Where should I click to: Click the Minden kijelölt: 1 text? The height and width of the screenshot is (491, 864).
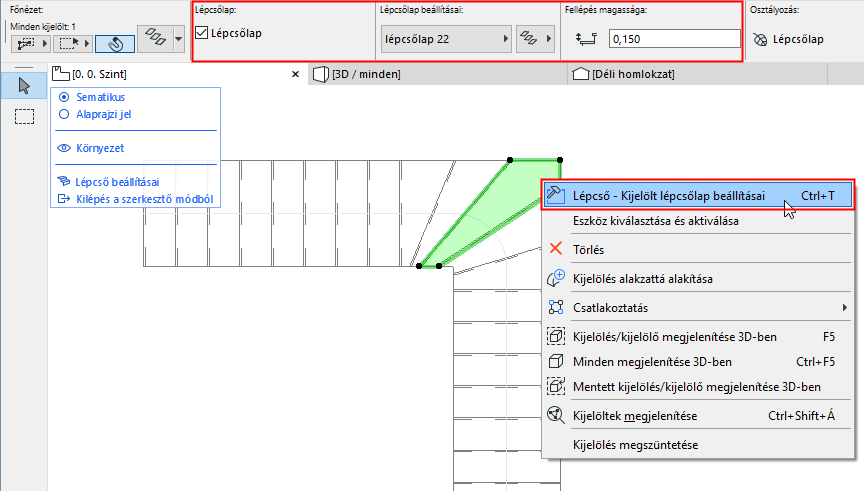(42, 26)
